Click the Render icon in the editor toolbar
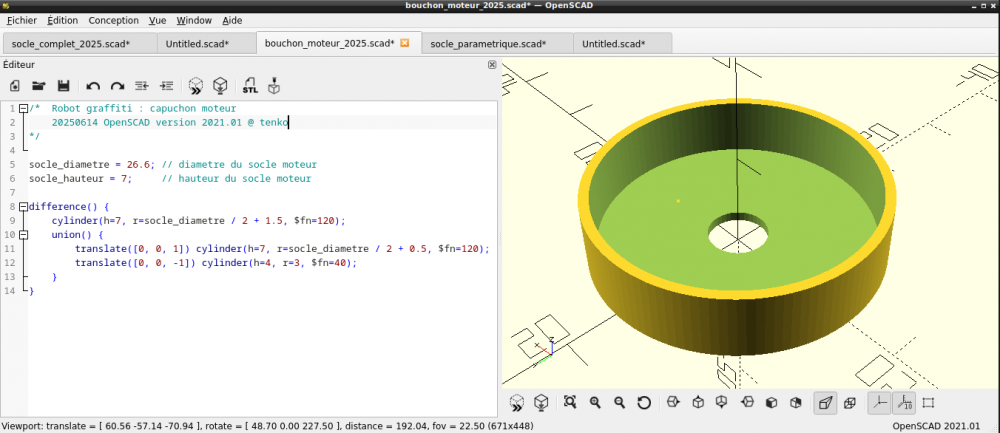The height and width of the screenshot is (433, 1000). tap(220, 86)
